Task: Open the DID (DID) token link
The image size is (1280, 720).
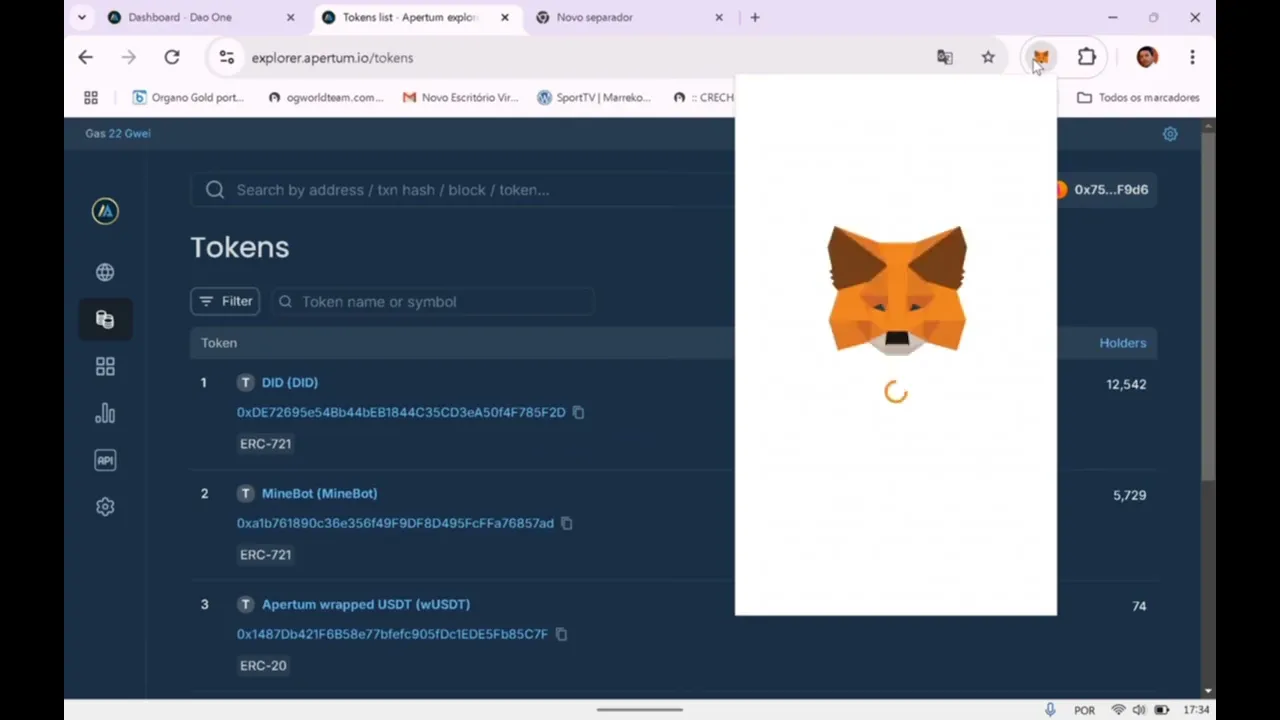Action: 290,382
